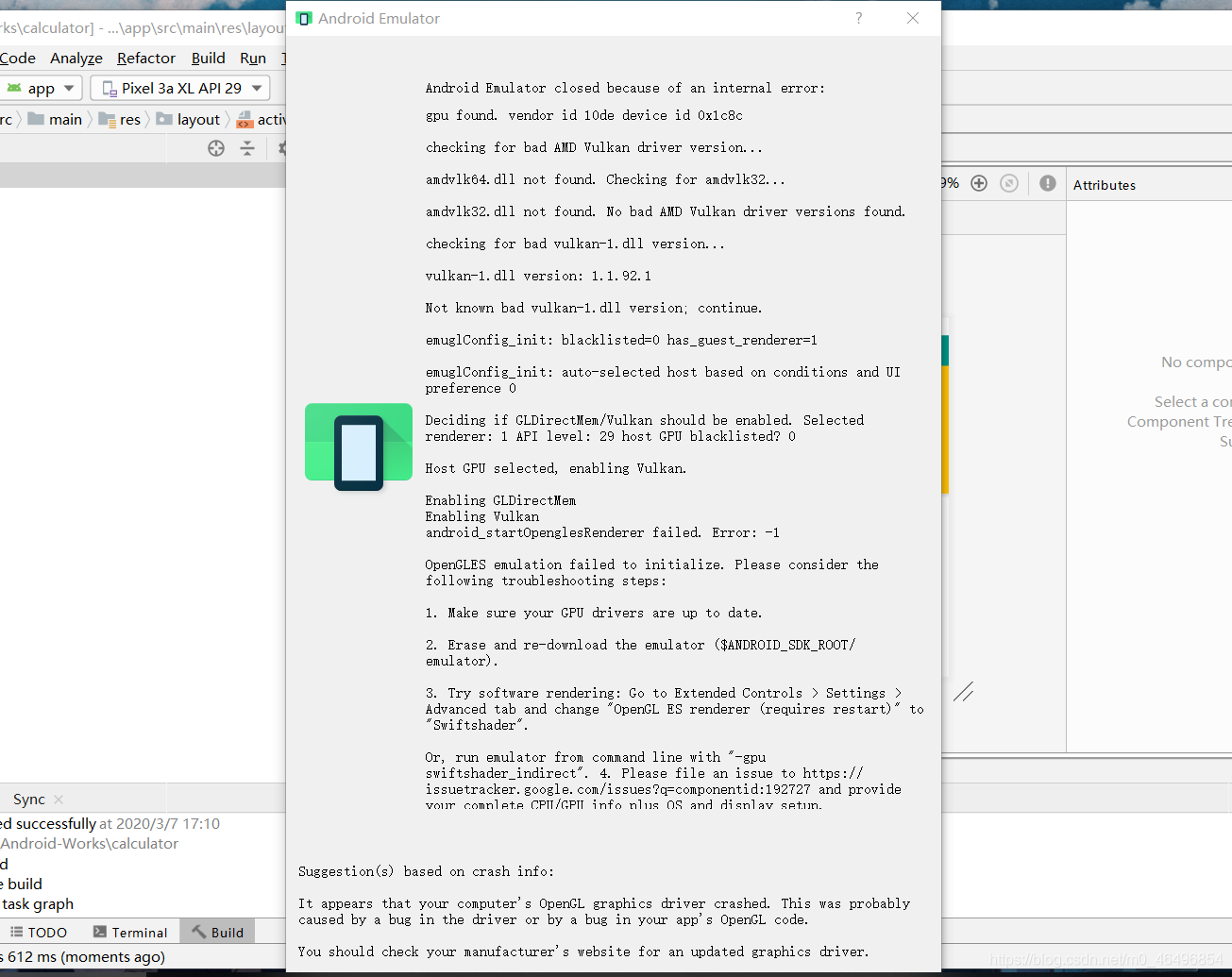Open the TODO tool window
The image size is (1232, 977).
39,932
